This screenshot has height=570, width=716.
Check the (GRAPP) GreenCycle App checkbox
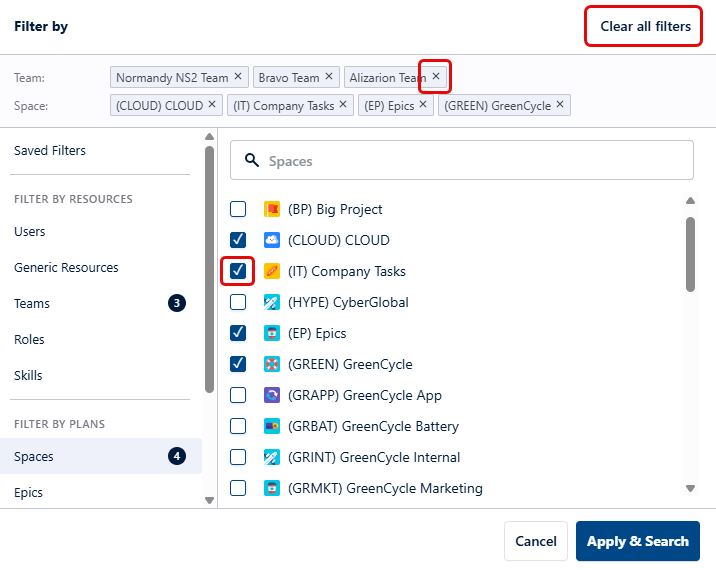[x=238, y=395]
